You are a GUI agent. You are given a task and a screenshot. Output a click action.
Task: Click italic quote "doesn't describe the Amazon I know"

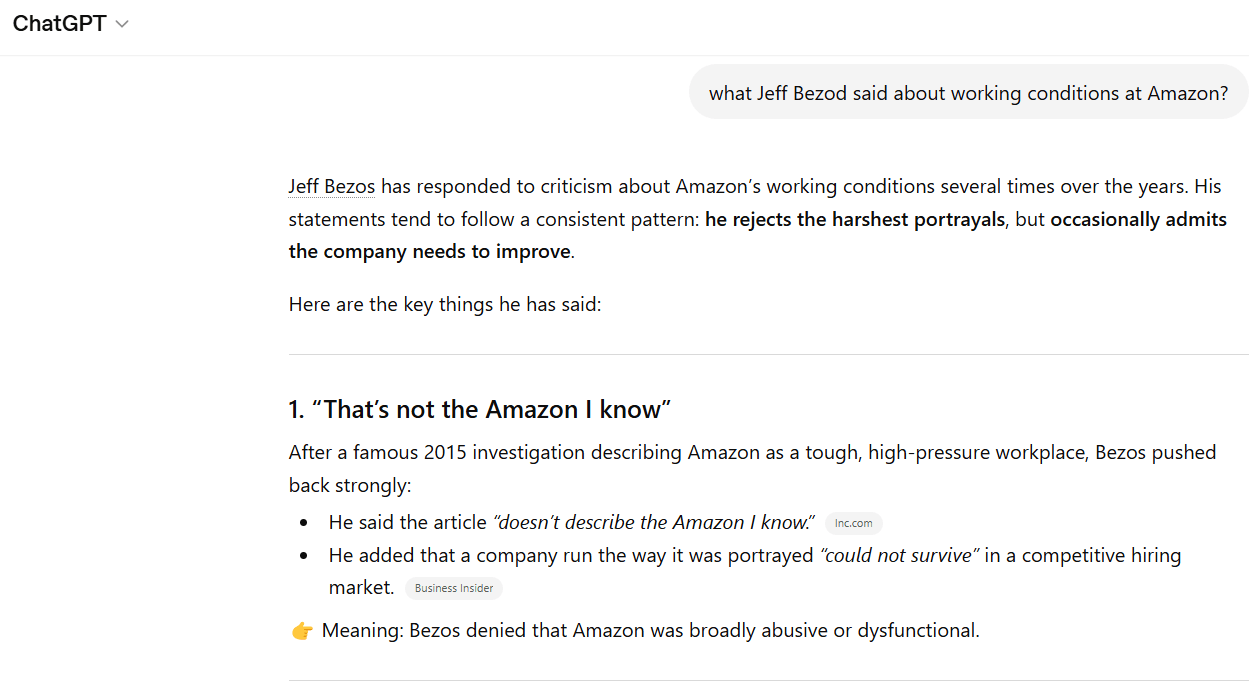(x=654, y=522)
